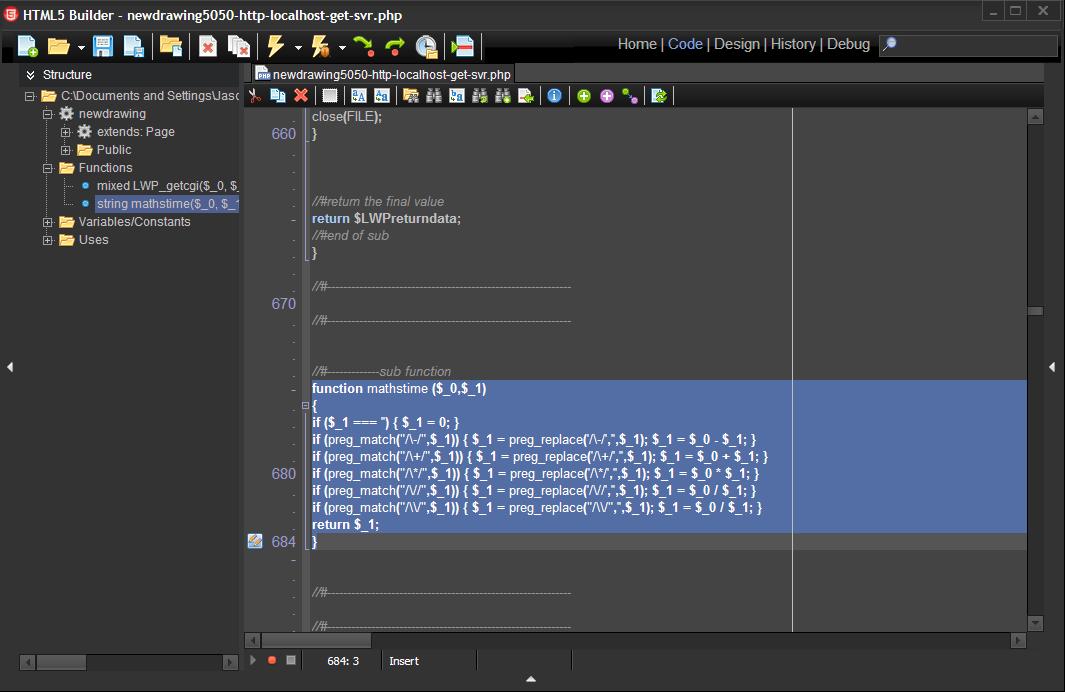Open dropdown arrow next to Debug lightning
1065x692 pixels.
coord(342,48)
